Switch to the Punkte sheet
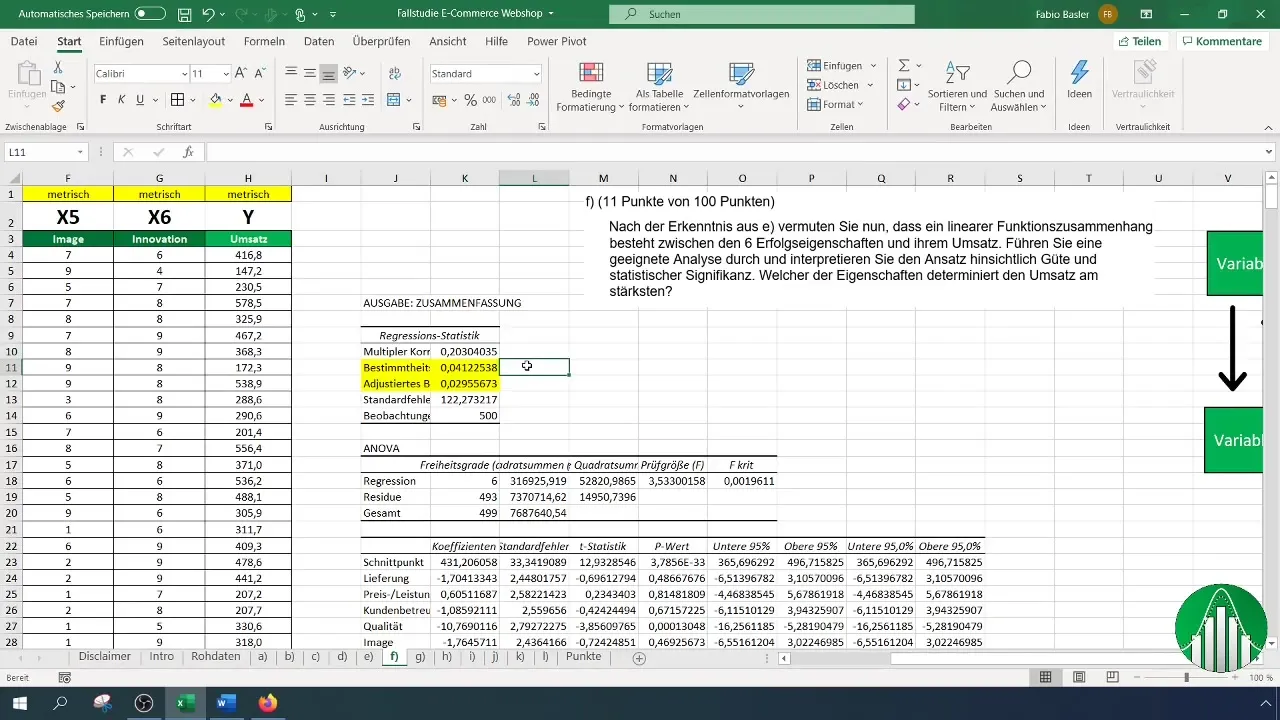Viewport: 1280px width, 720px height. coord(584,657)
